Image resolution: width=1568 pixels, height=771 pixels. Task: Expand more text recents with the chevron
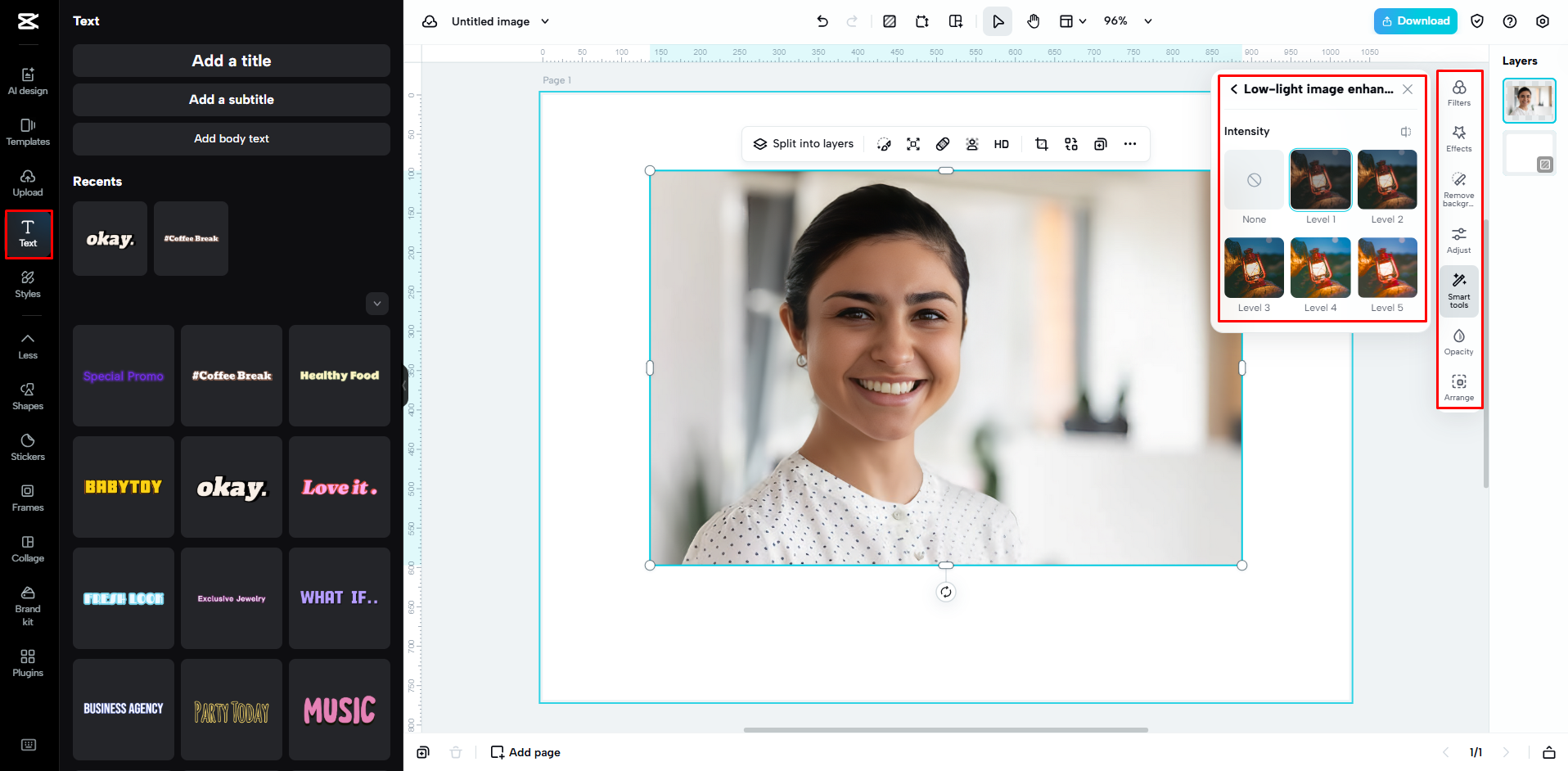coord(377,304)
